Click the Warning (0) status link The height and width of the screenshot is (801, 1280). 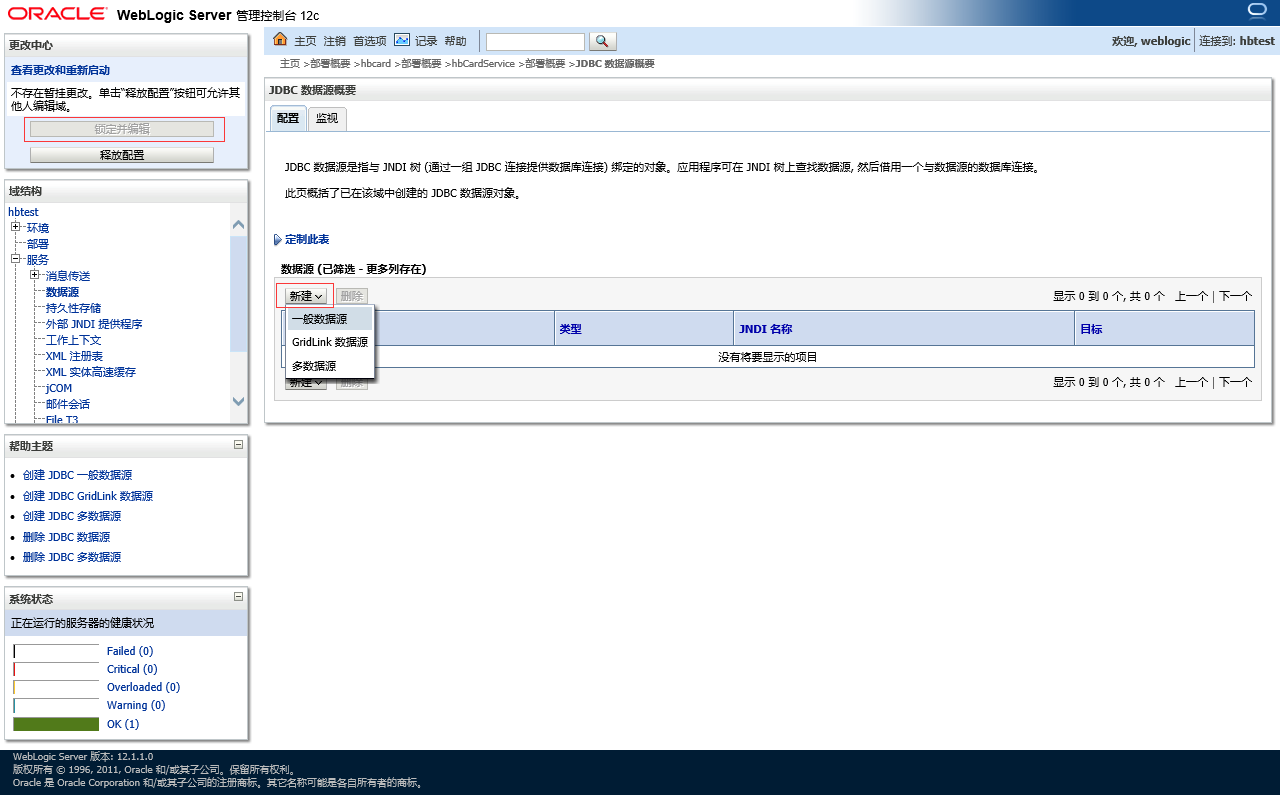coord(136,705)
